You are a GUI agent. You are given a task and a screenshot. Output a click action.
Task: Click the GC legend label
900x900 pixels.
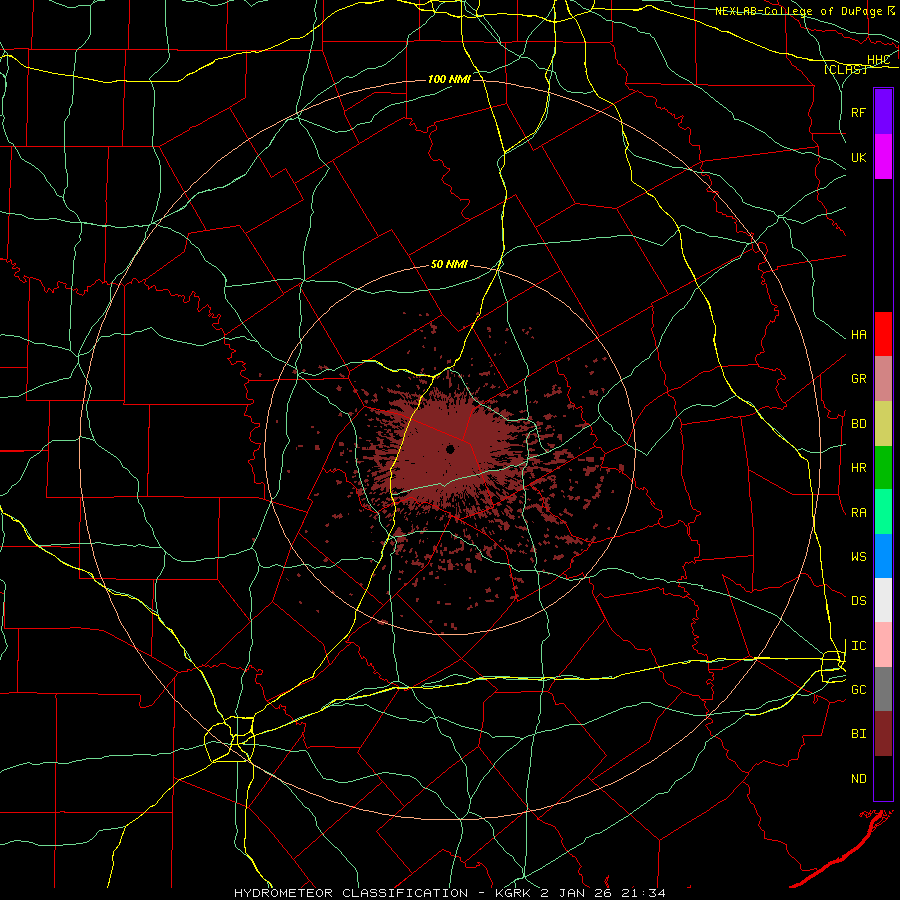point(858,690)
